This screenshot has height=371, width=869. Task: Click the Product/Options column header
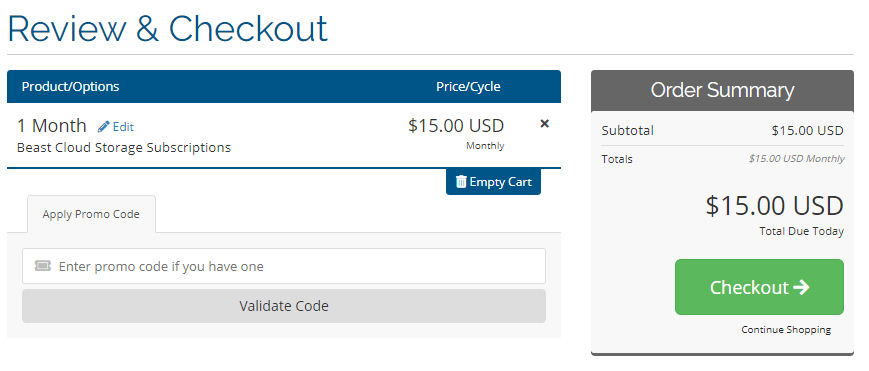(70, 87)
